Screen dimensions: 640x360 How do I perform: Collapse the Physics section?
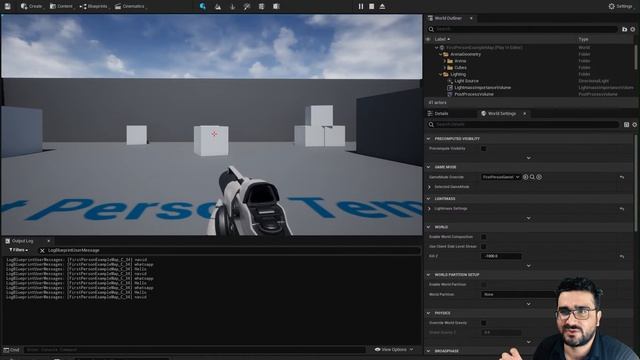coord(429,313)
